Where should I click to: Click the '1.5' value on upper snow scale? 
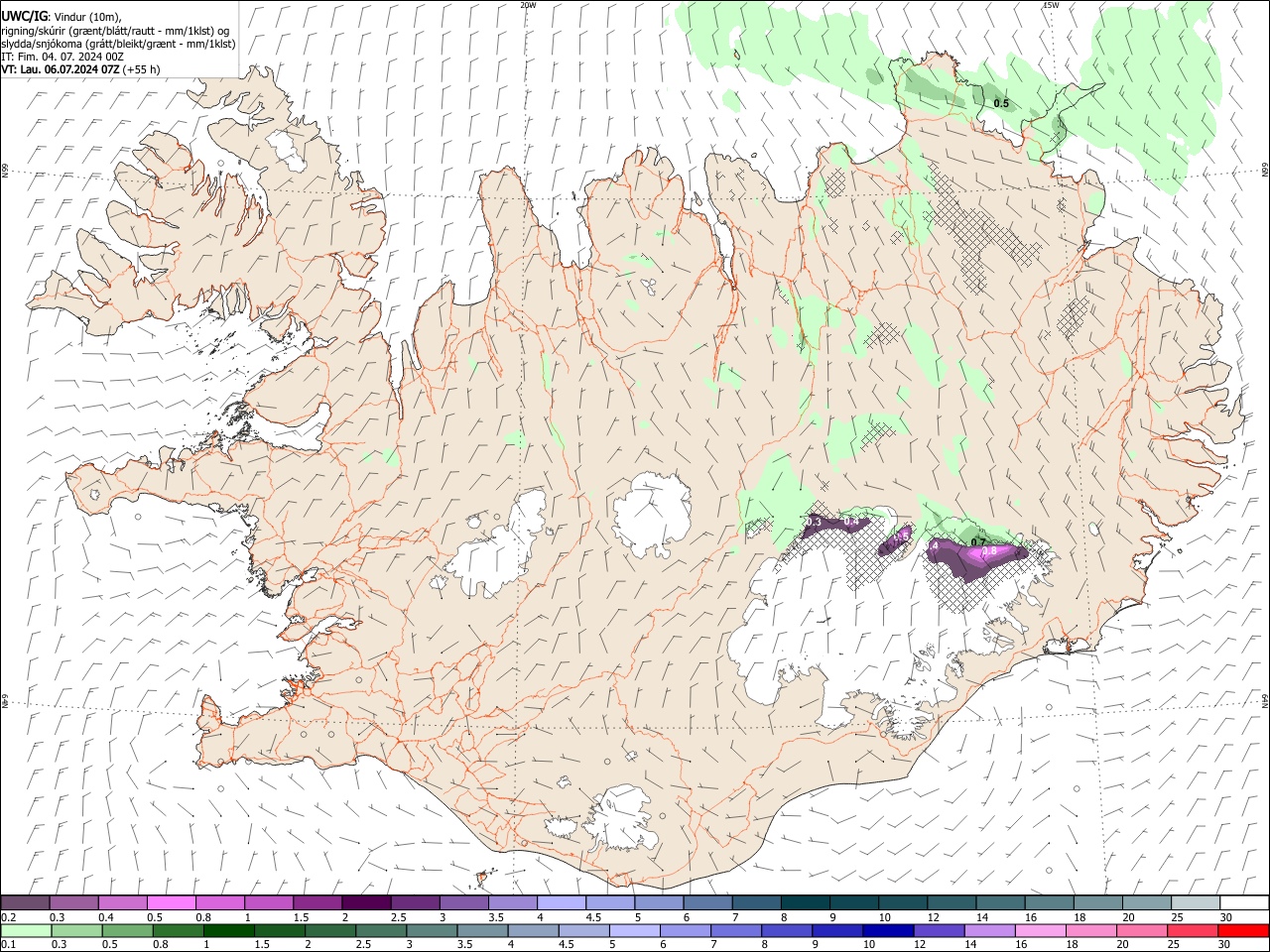click(301, 917)
